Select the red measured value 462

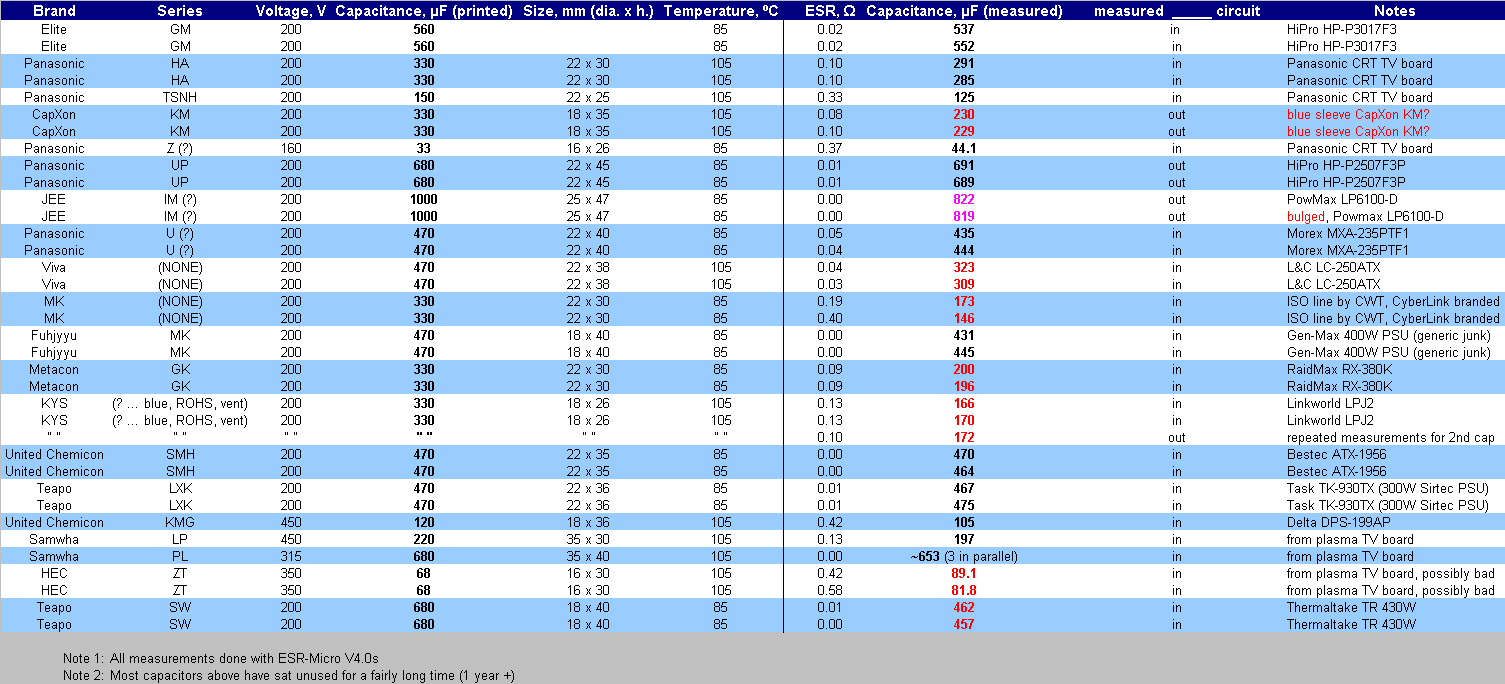coord(964,607)
